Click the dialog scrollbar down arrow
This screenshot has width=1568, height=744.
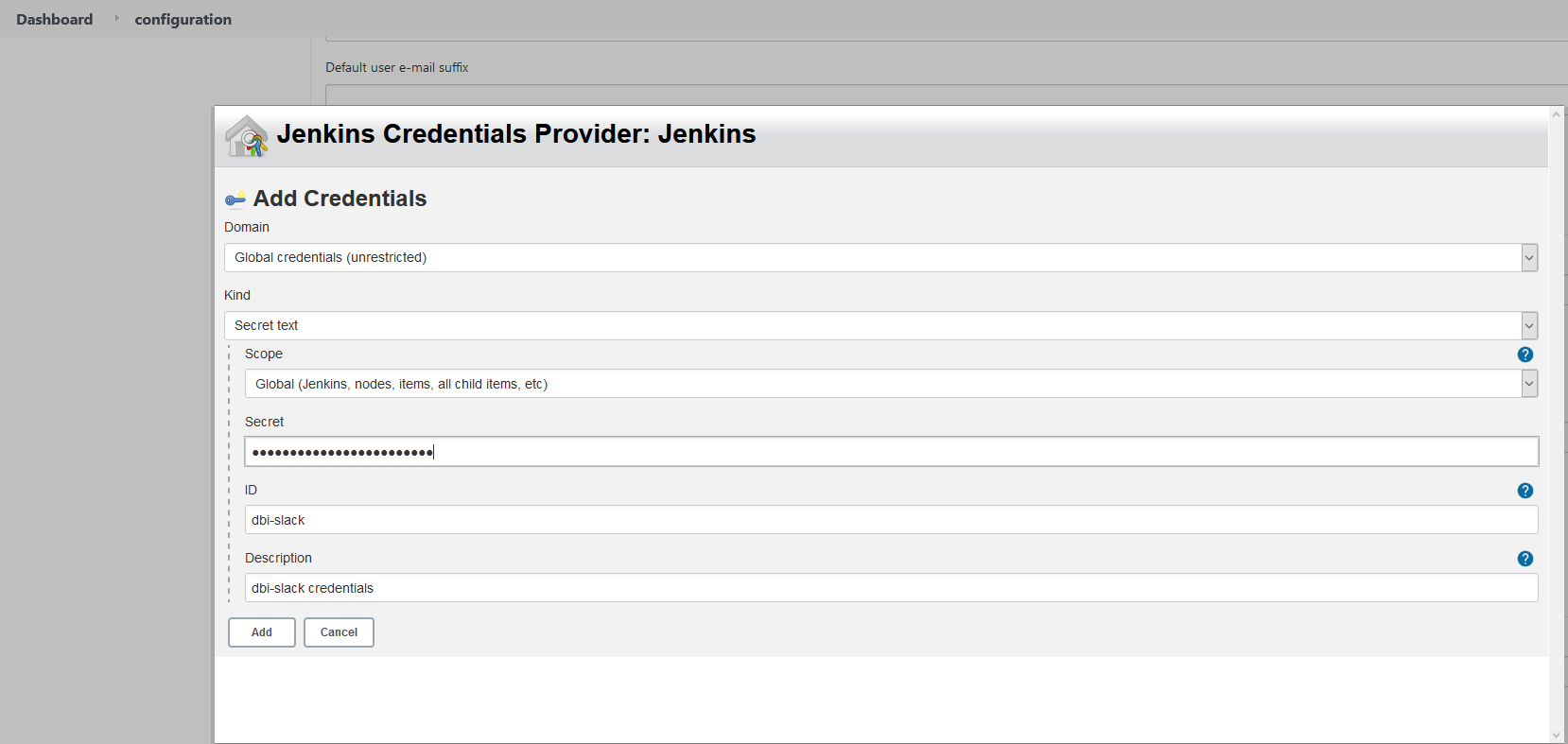pyautogui.click(x=1556, y=735)
